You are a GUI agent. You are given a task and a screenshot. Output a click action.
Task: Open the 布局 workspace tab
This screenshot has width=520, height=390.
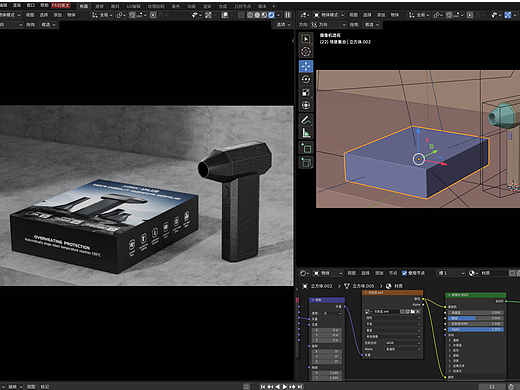pyautogui.click(x=84, y=6)
